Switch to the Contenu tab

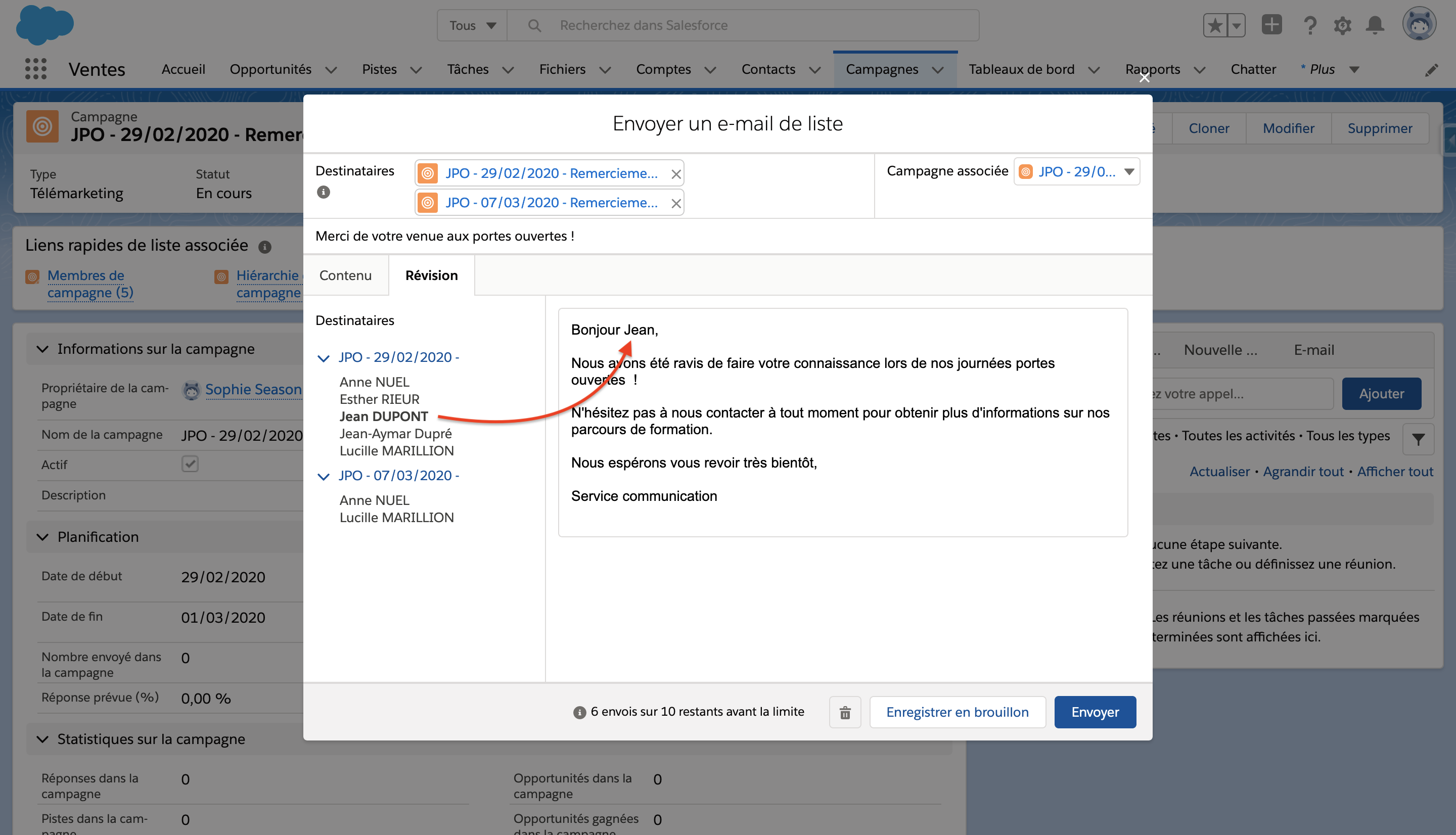coord(345,275)
